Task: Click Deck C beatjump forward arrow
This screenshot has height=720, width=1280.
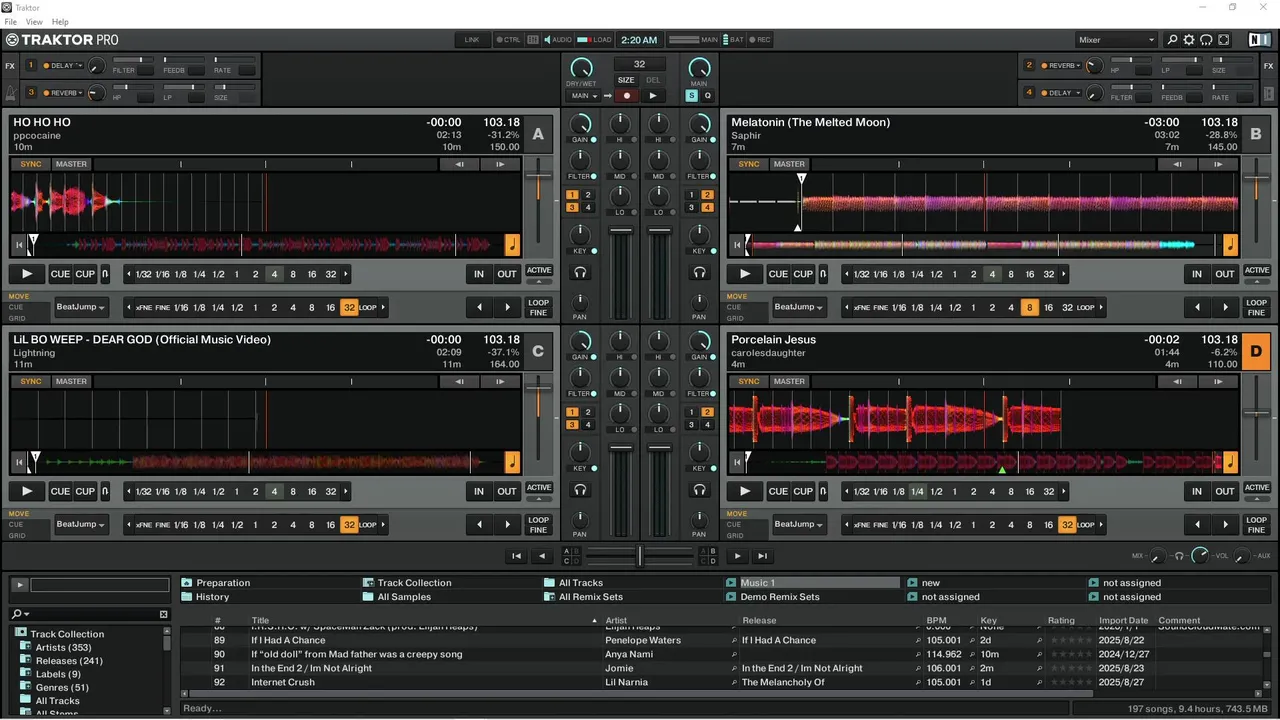Action: click(x=507, y=524)
